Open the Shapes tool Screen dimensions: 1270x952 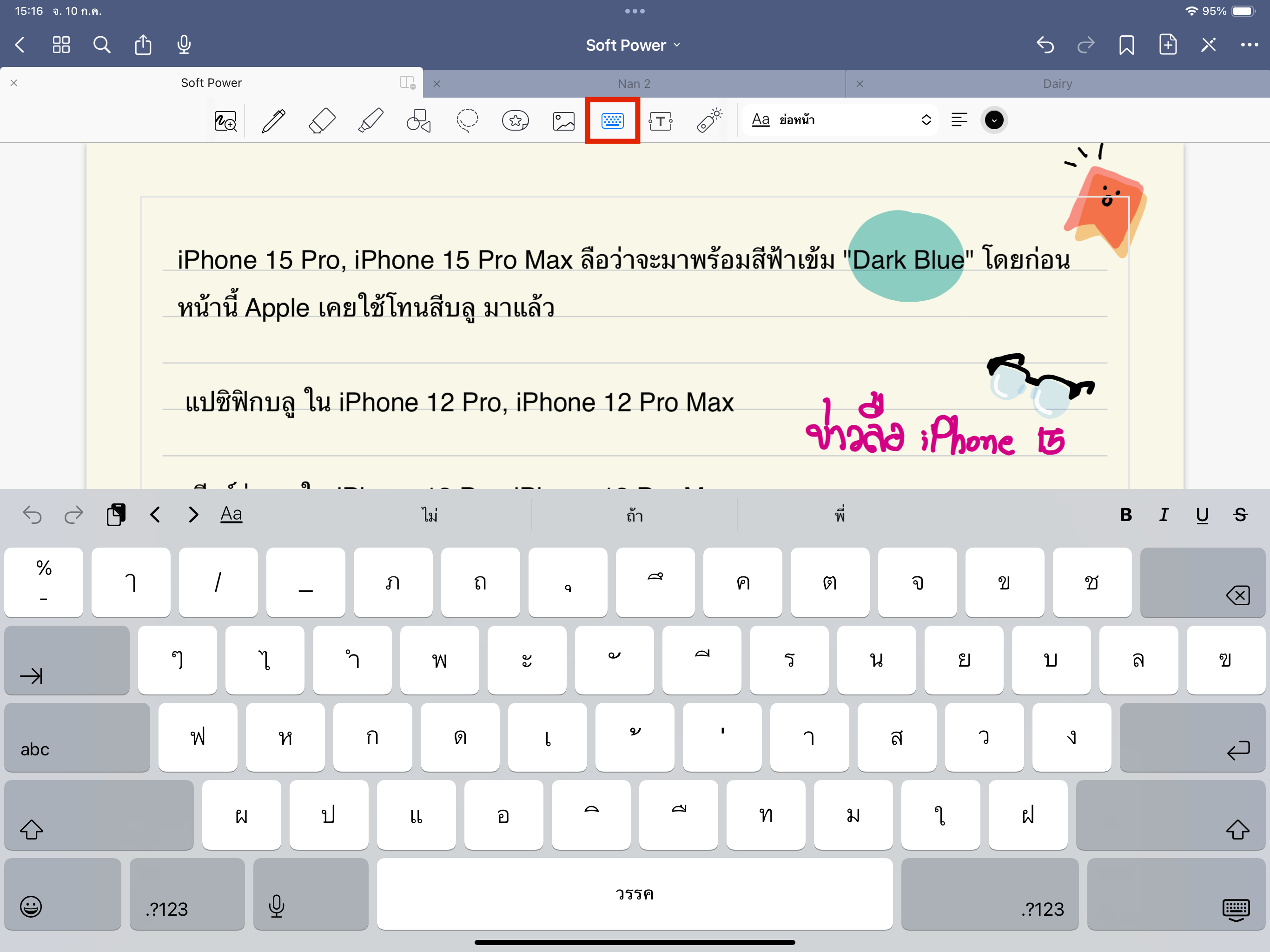pyautogui.click(x=418, y=120)
